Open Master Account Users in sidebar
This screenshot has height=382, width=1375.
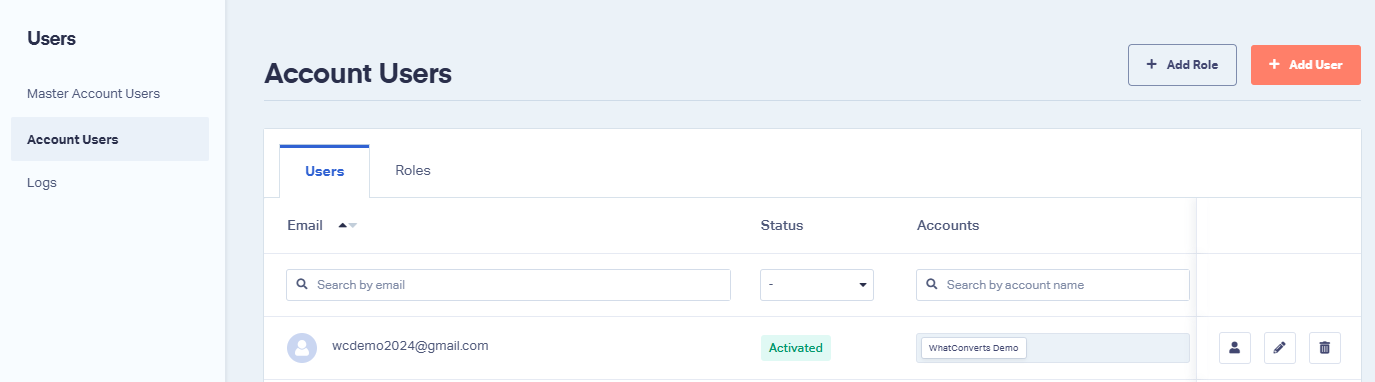pyautogui.click(x=93, y=94)
